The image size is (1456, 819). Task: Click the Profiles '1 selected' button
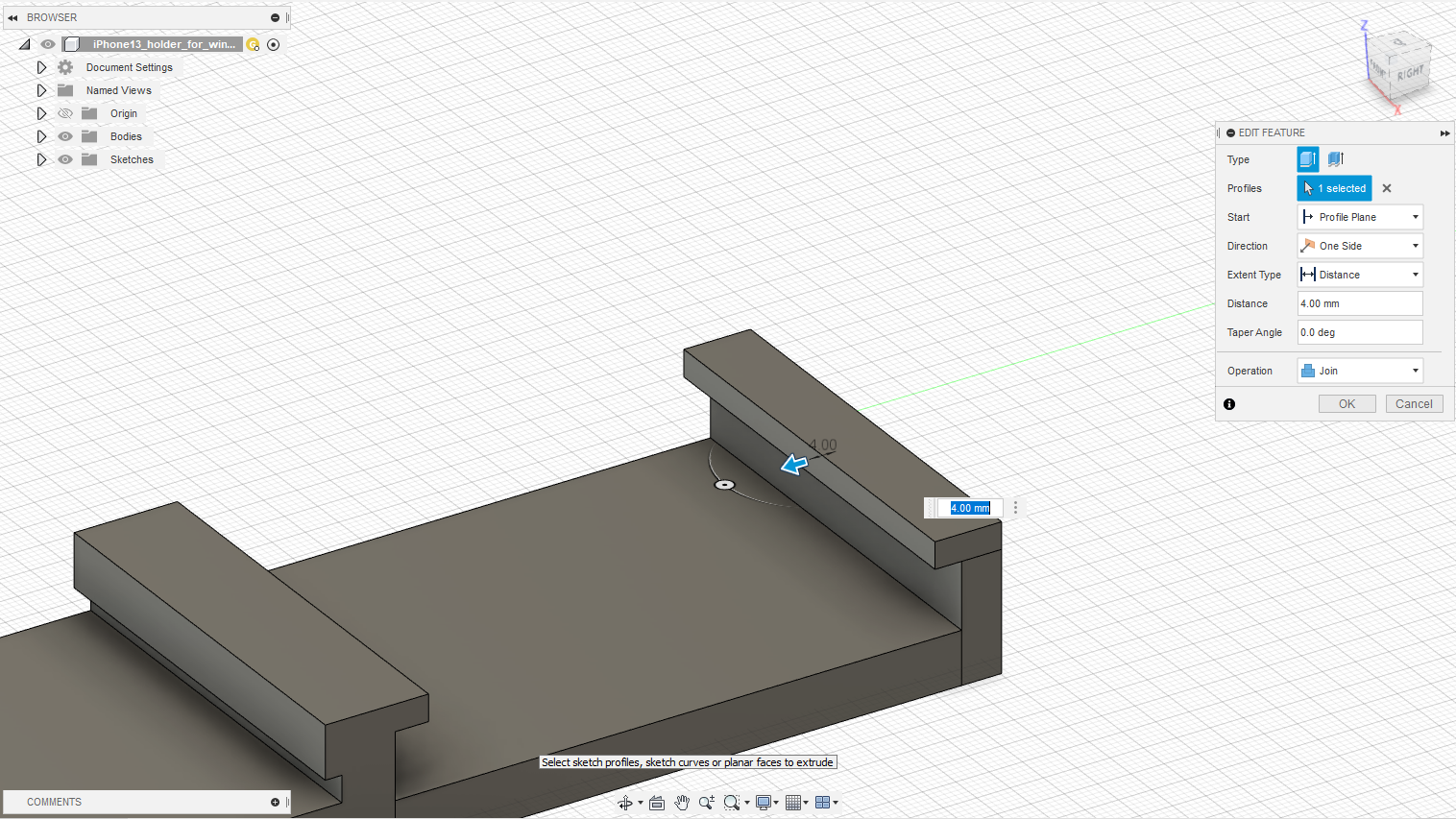pos(1335,188)
